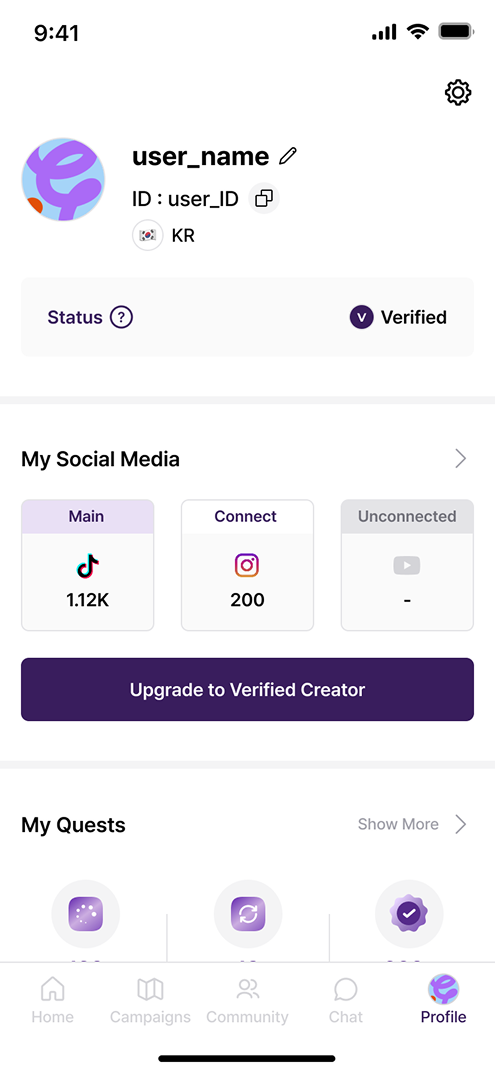Tap Upgrade to Verified Creator button
The height and width of the screenshot is (1073, 495).
click(x=247, y=690)
